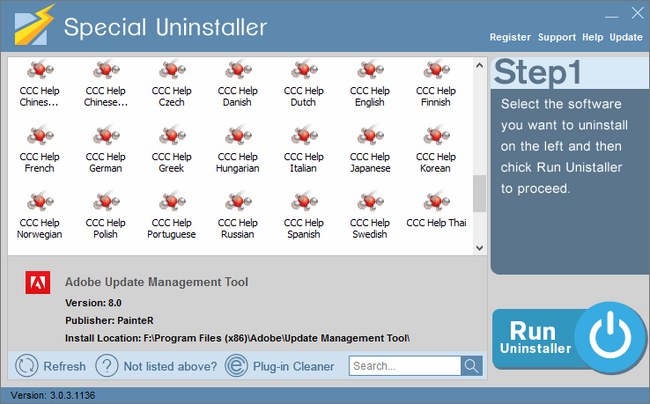Minimize the Special Uninstaller window
Image resolution: width=650 pixels, height=404 pixels.
(x=611, y=15)
